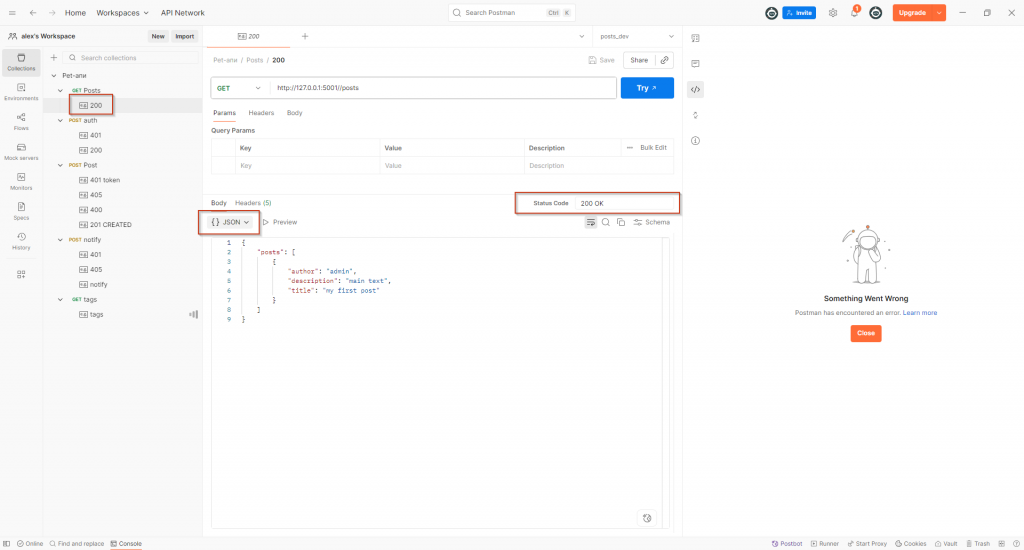The image size is (1024, 550).
Task: Collapse the GET tags request
Action: (60, 299)
